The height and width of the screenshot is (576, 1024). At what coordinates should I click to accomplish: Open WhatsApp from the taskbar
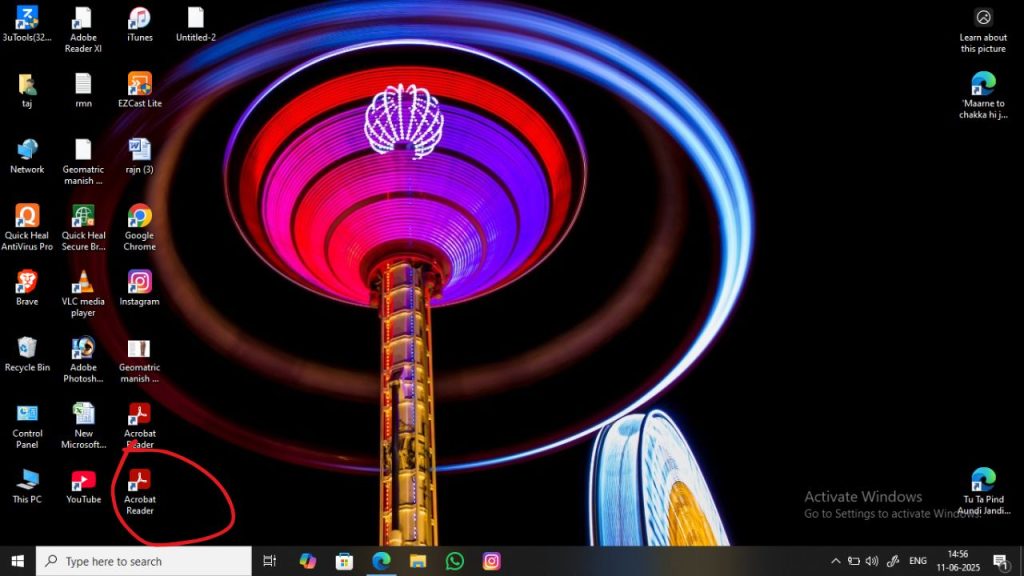(455, 561)
